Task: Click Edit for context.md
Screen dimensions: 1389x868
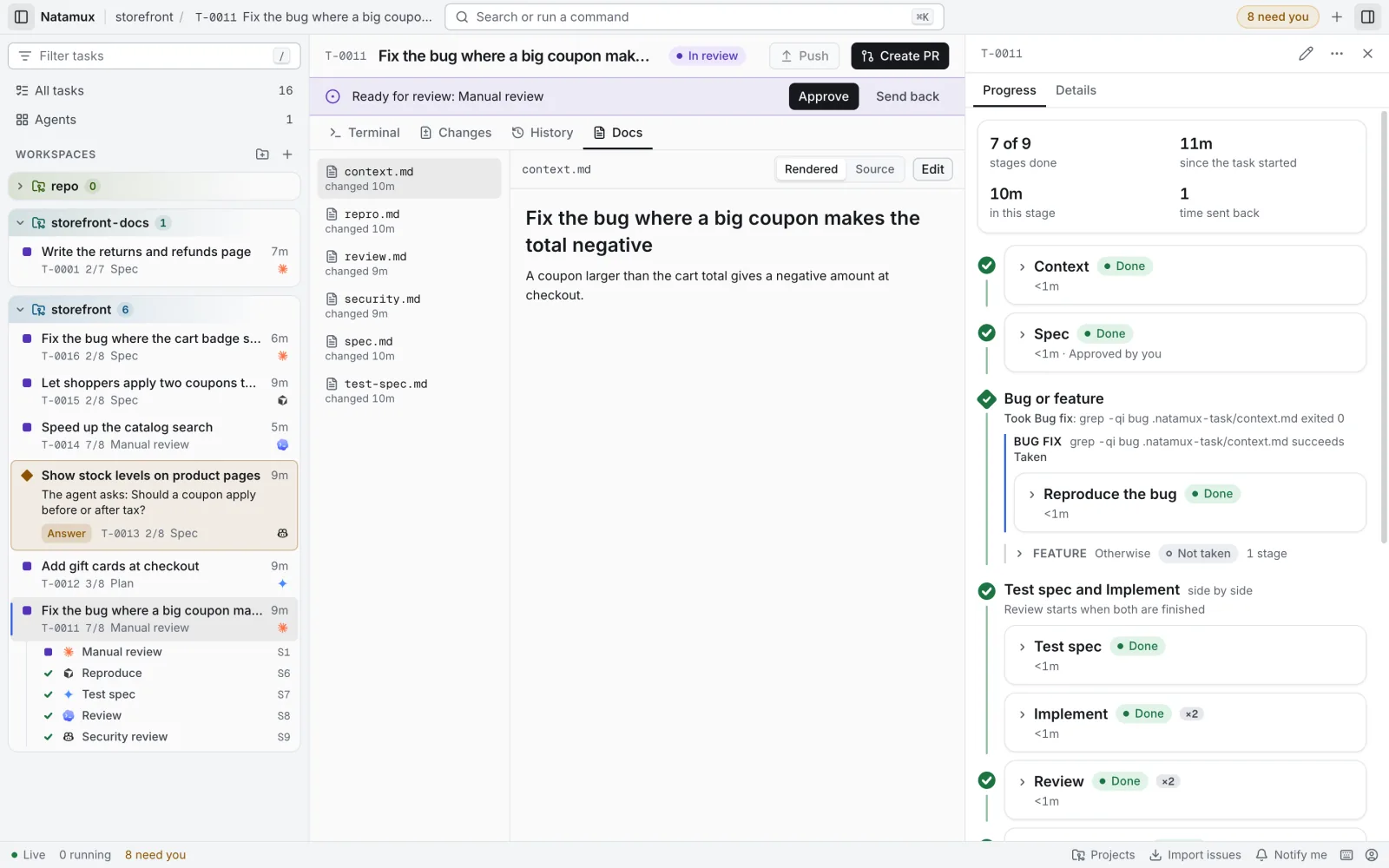Action: pos(932,169)
